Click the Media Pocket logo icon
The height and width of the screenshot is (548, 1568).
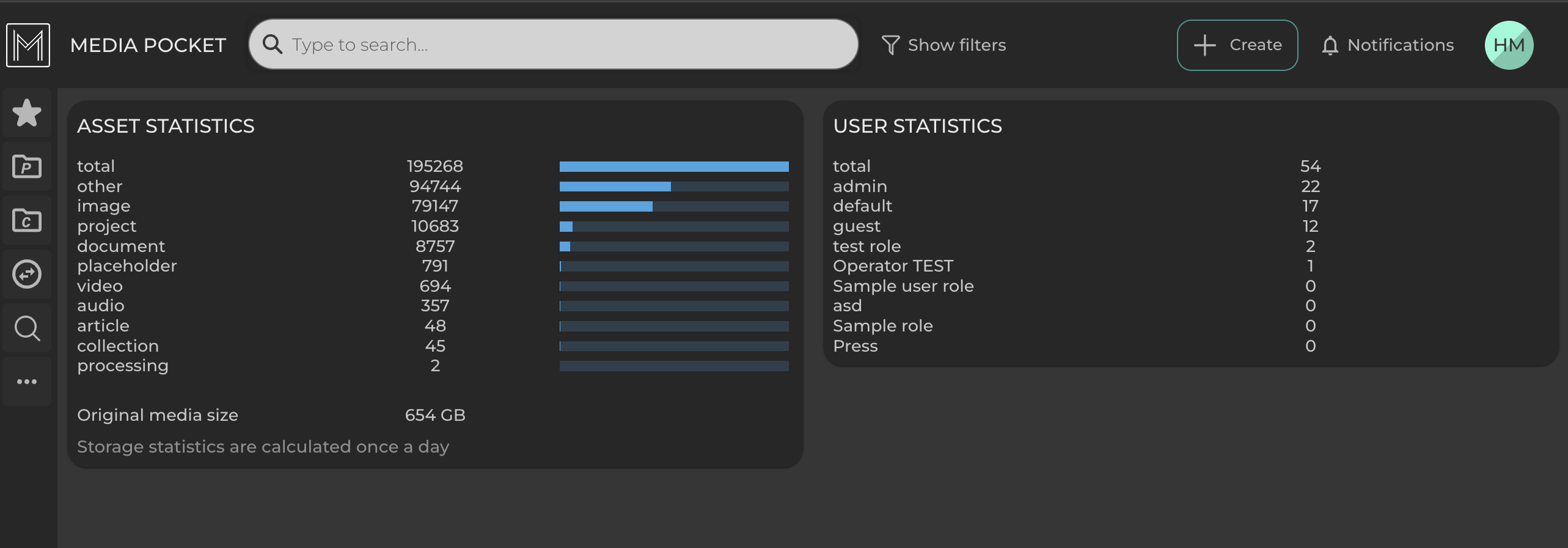tap(28, 45)
